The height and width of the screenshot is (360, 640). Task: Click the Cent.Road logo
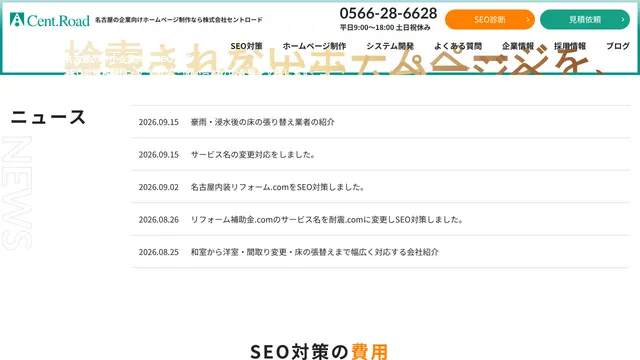pyautogui.click(x=49, y=20)
